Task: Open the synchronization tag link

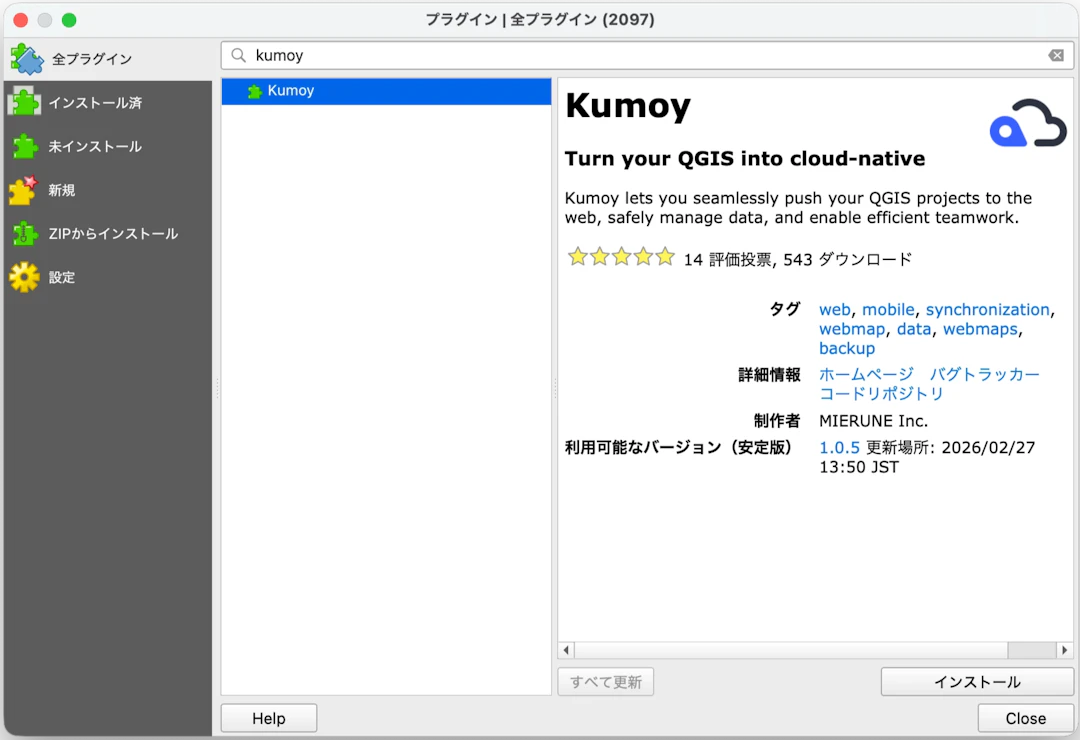Action: click(x=988, y=309)
